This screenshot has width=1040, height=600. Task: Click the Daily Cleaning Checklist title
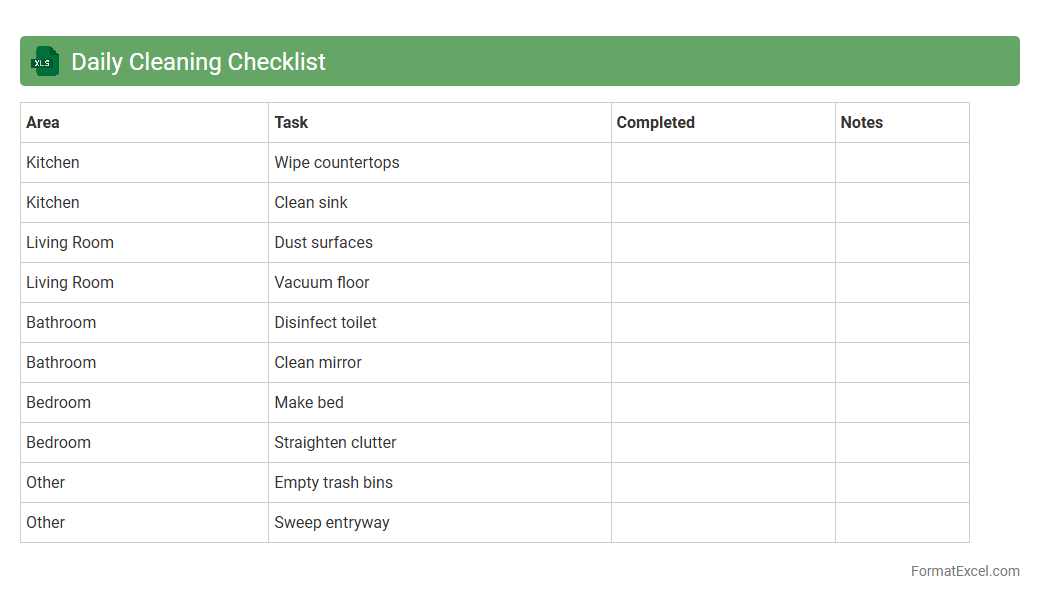(x=198, y=62)
